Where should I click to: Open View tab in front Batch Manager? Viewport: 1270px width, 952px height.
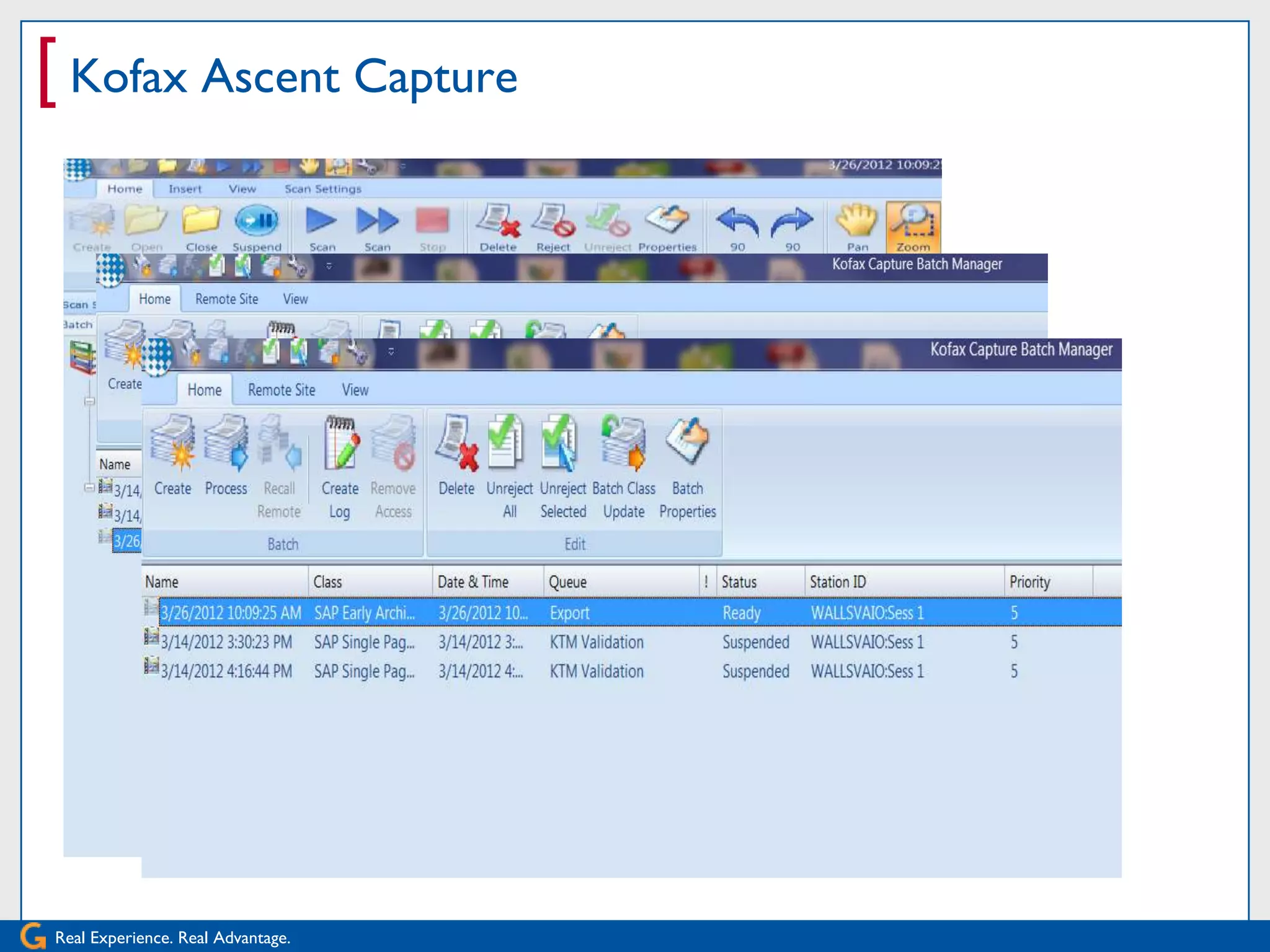pyautogui.click(x=355, y=390)
